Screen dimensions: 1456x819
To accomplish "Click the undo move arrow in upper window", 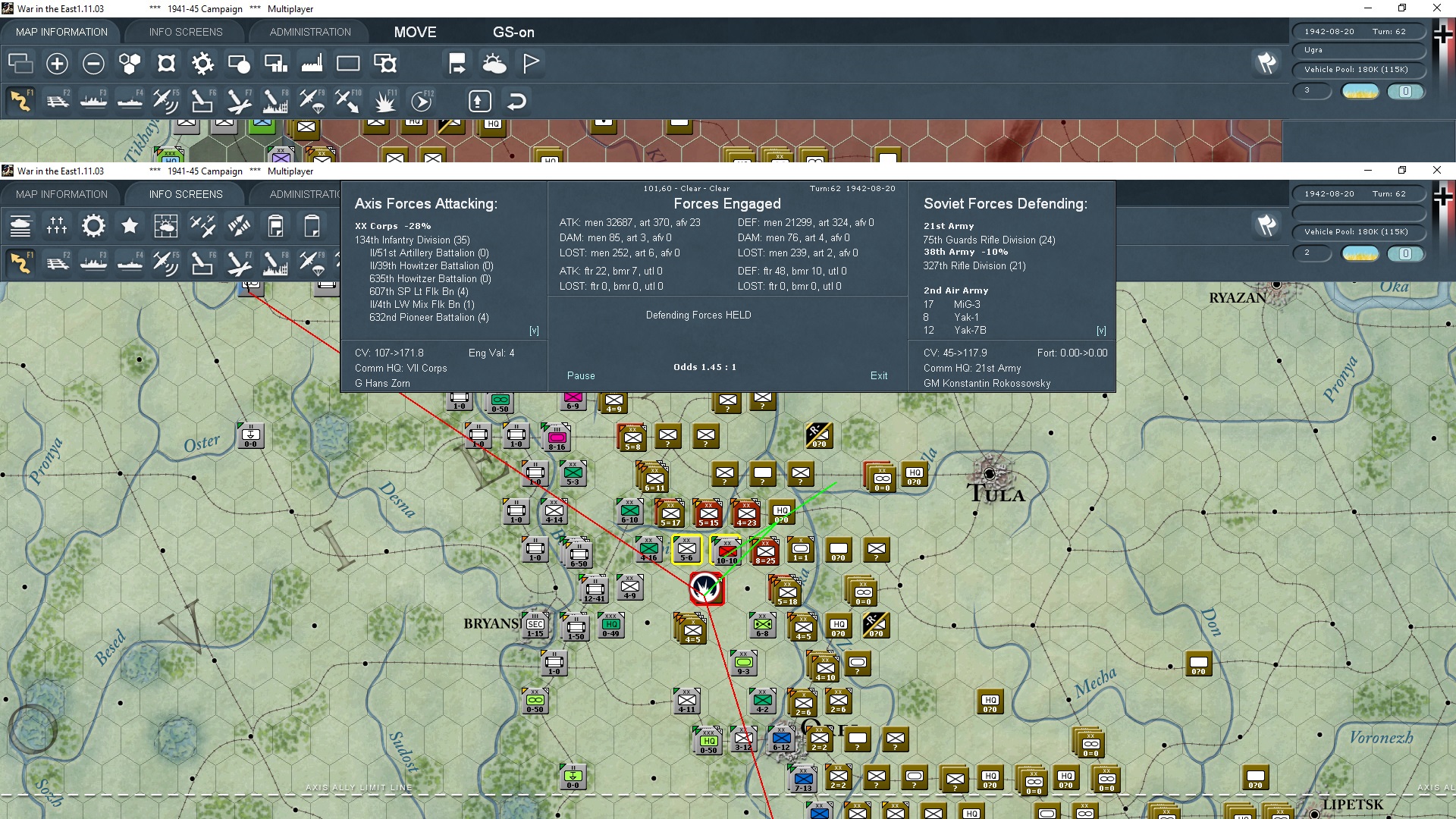I will pyautogui.click(x=516, y=101).
